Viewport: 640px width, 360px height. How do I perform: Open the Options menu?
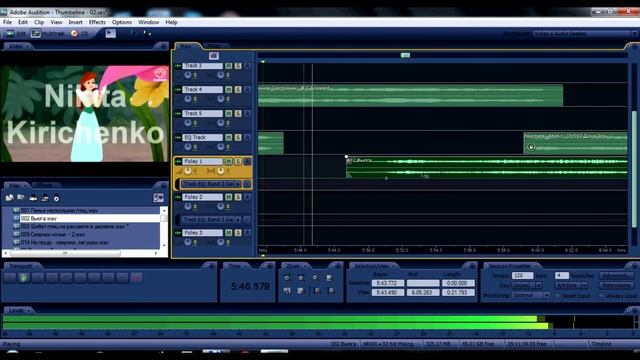[122, 22]
